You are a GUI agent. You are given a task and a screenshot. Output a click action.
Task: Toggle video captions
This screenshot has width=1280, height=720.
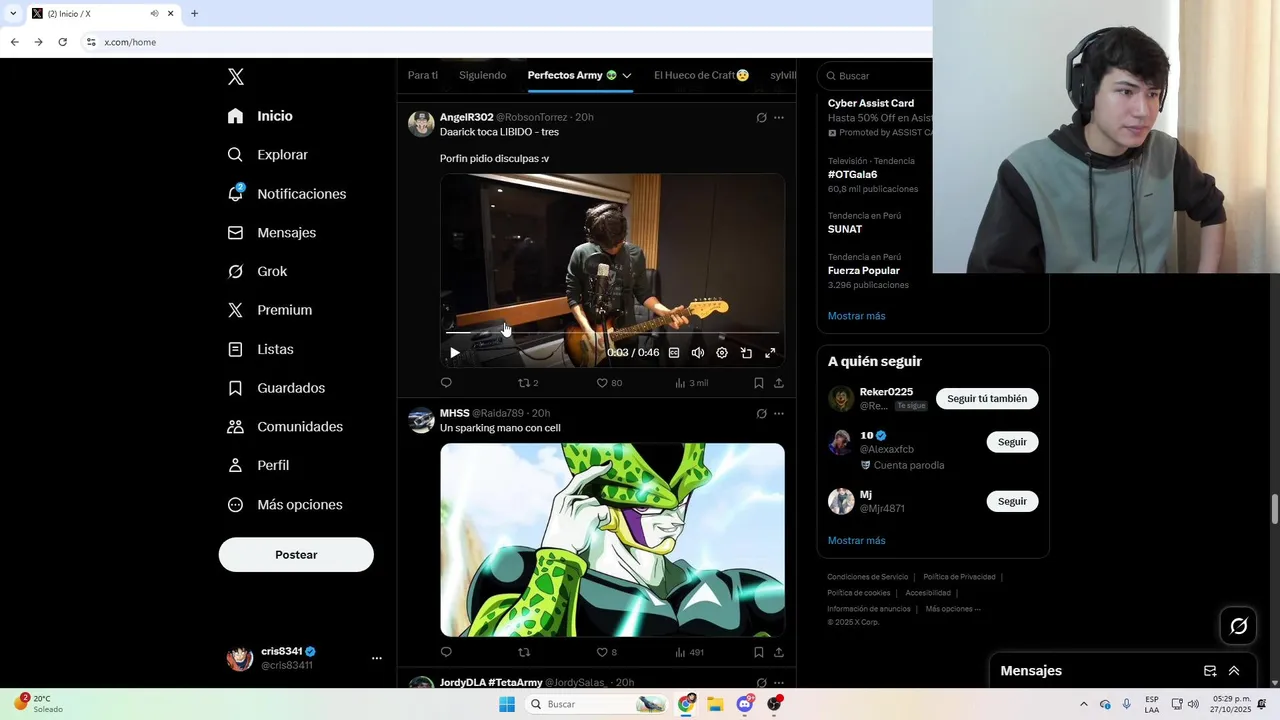(674, 352)
